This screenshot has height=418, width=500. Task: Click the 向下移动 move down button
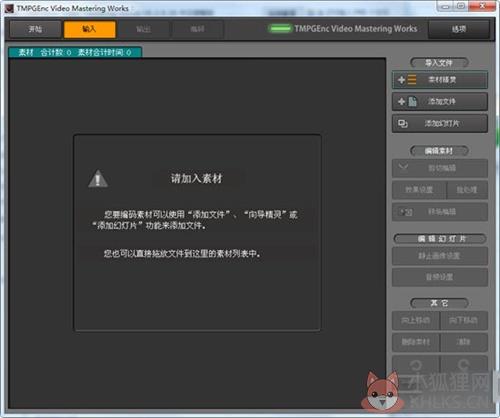click(464, 320)
